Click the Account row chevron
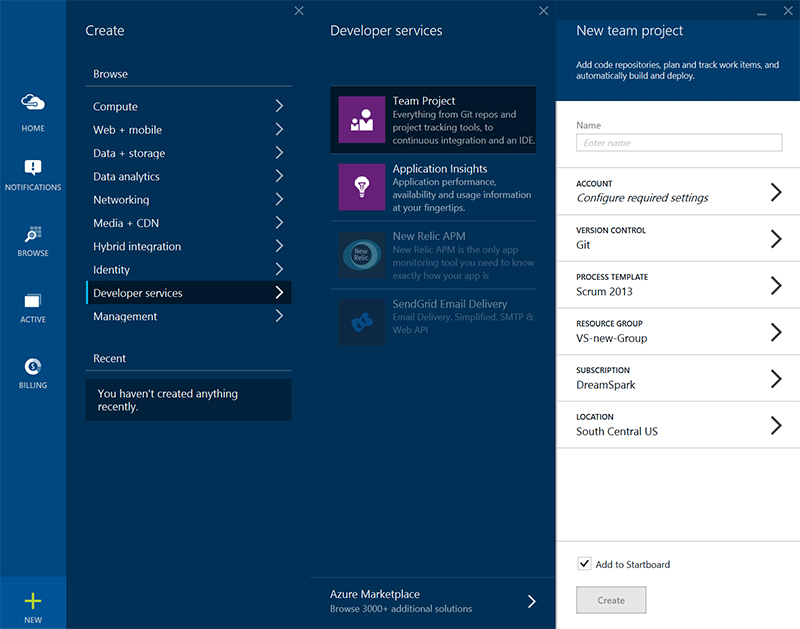This screenshot has width=800, height=629. [776, 192]
